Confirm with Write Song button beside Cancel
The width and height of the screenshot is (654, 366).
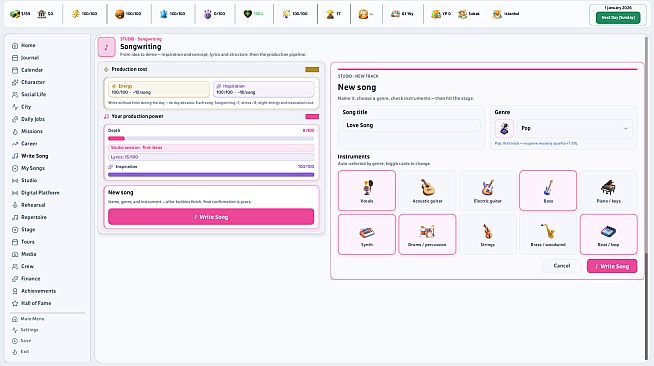(612, 266)
